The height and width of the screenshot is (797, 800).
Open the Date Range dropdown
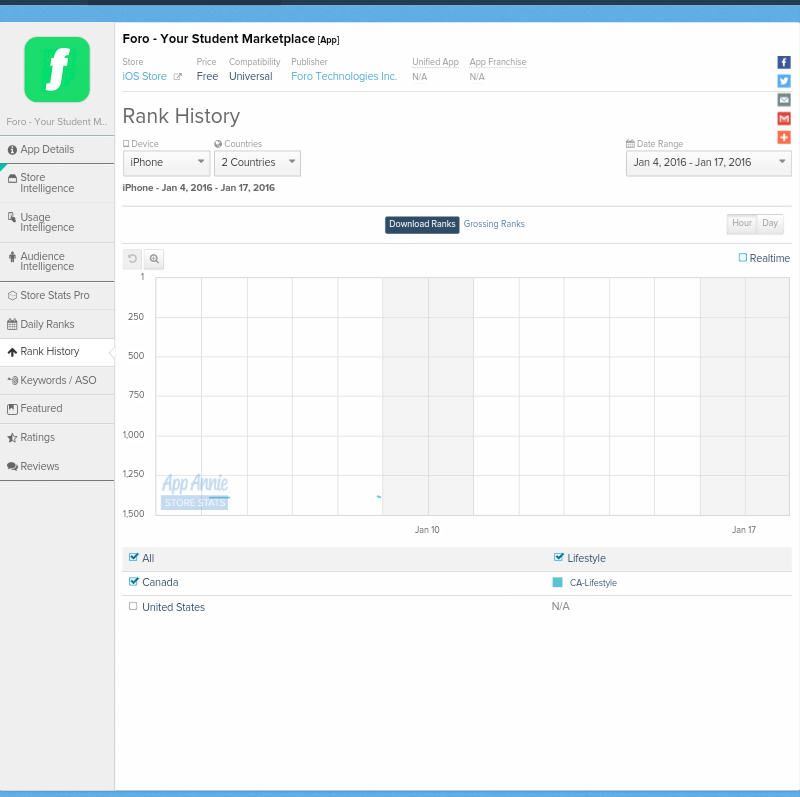pyautogui.click(x=708, y=163)
